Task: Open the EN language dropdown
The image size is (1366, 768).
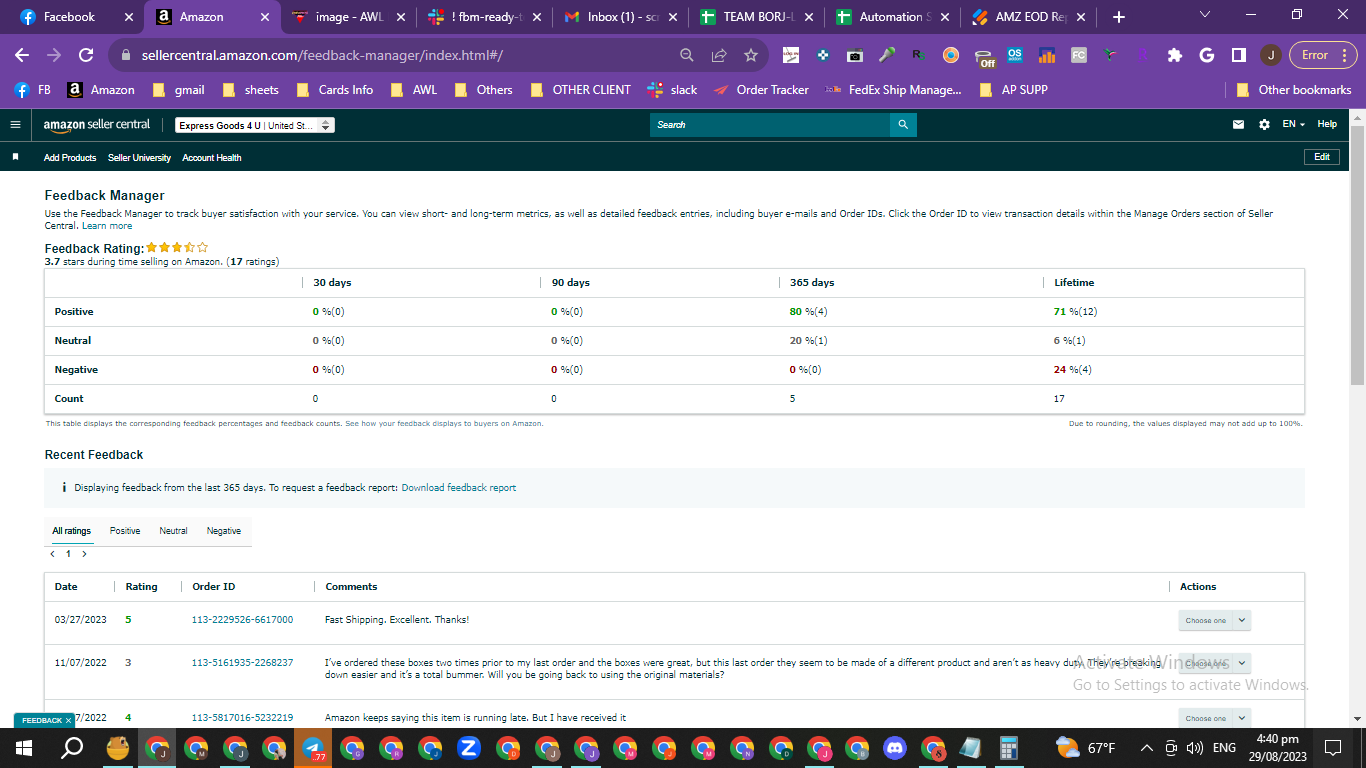Action: [x=1294, y=124]
